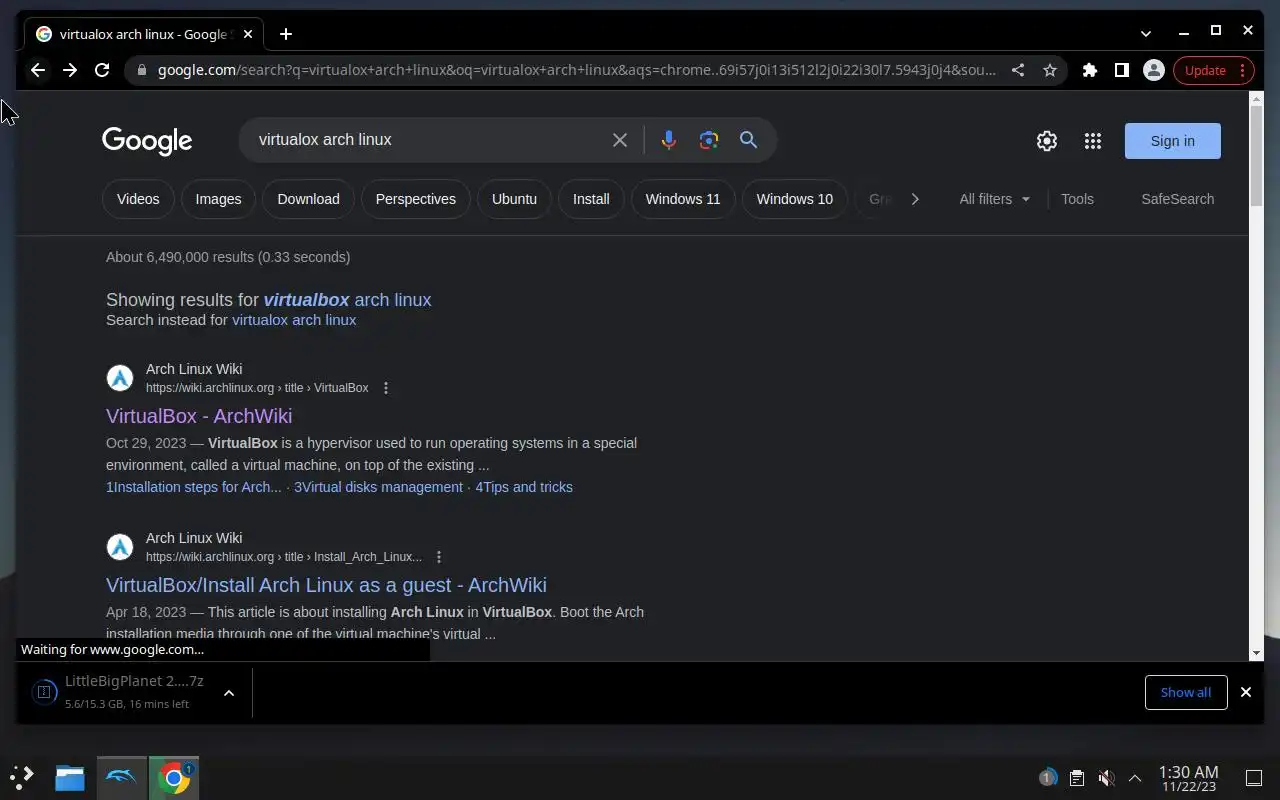The image size is (1280, 800).
Task: Show more filter chips with arrow
Action: coord(914,199)
